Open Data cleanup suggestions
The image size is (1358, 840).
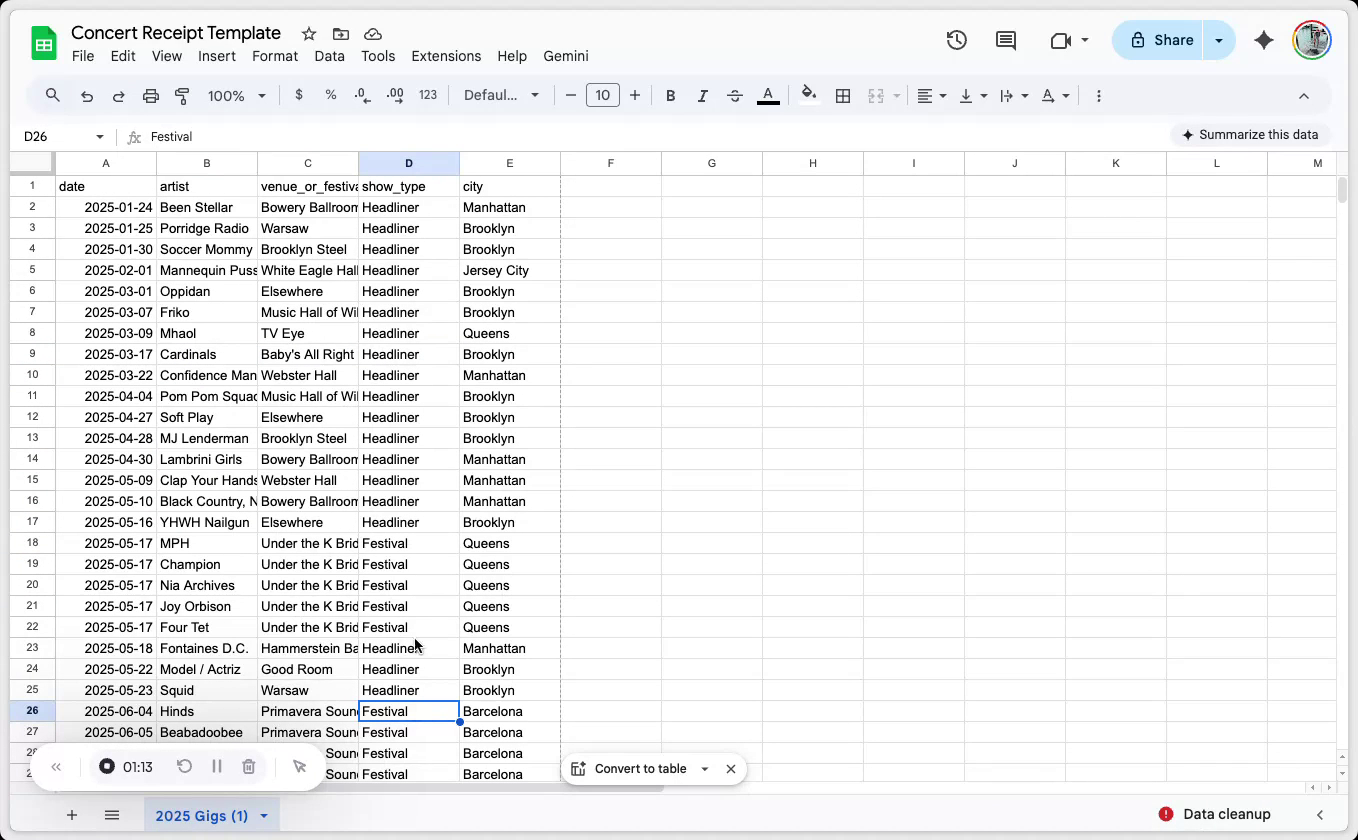1215,814
